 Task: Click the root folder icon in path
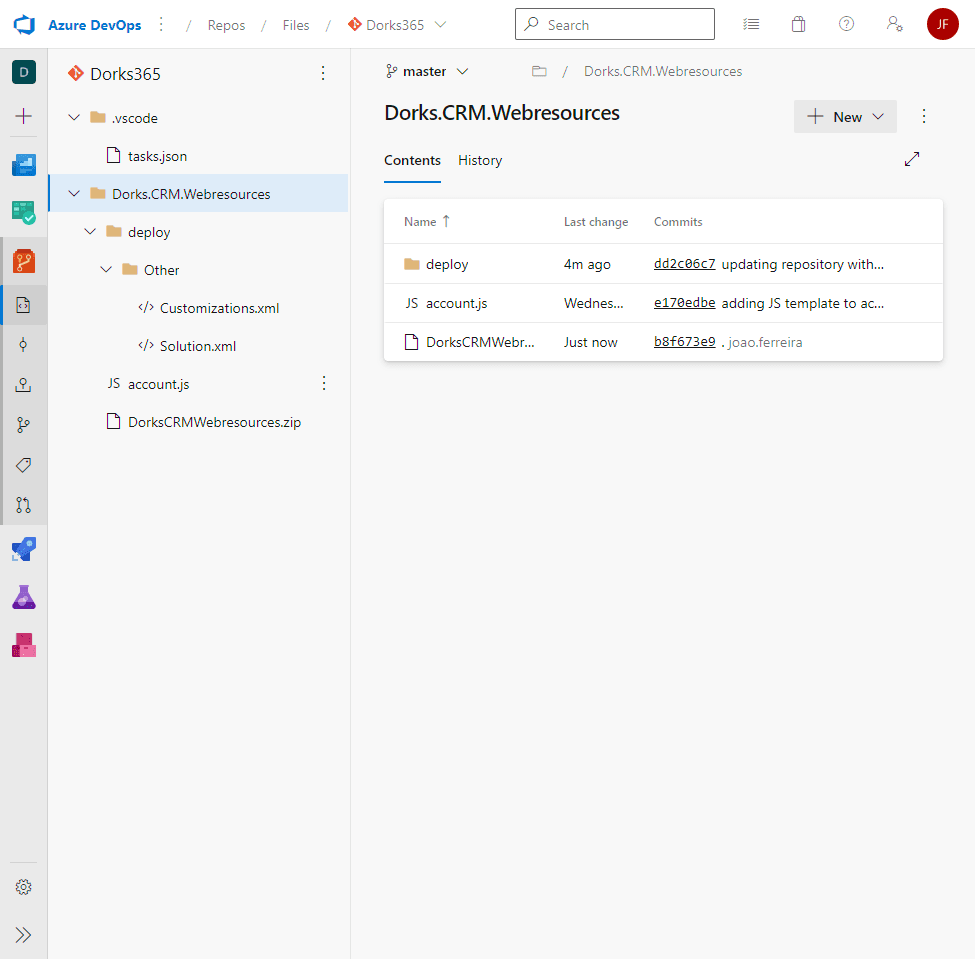pos(539,72)
